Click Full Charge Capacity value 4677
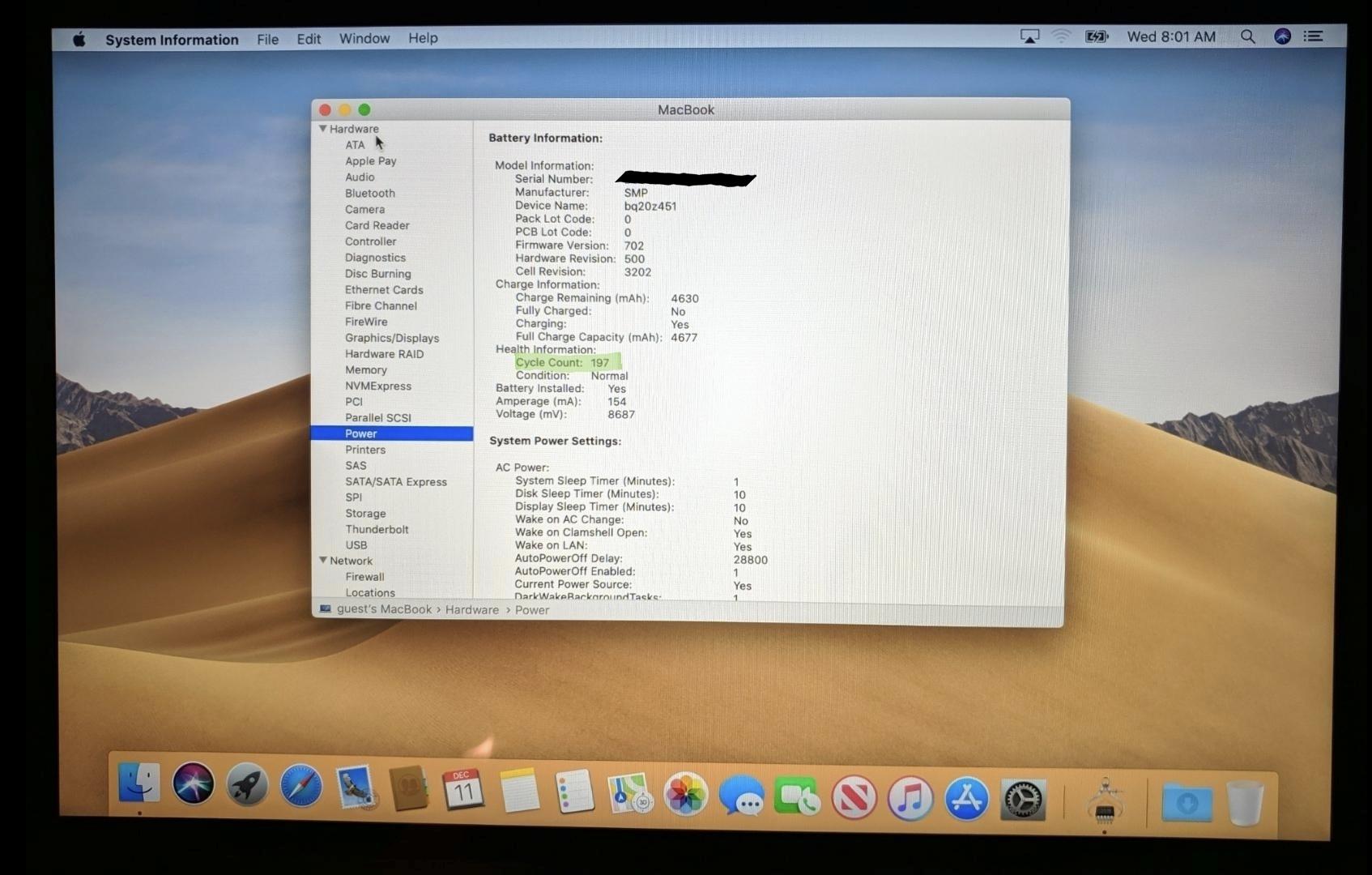The width and height of the screenshot is (1372, 875). (684, 337)
